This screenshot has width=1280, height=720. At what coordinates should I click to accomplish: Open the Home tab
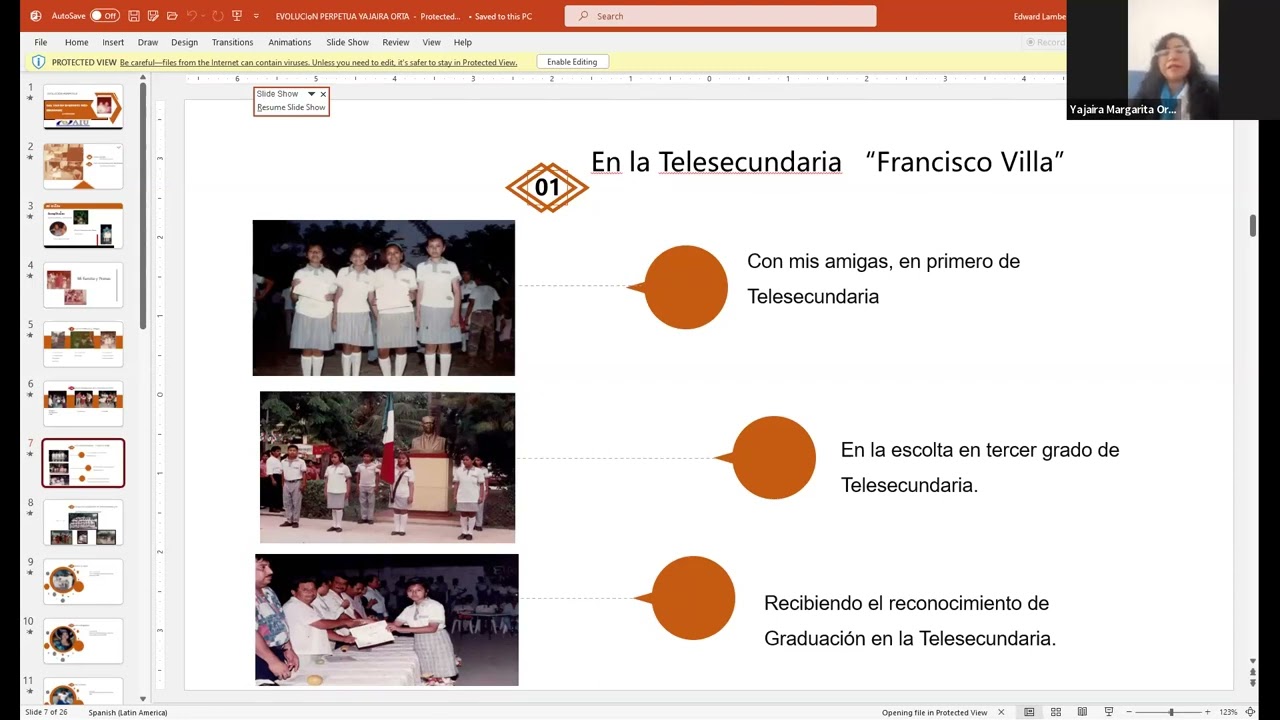(76, 42)
